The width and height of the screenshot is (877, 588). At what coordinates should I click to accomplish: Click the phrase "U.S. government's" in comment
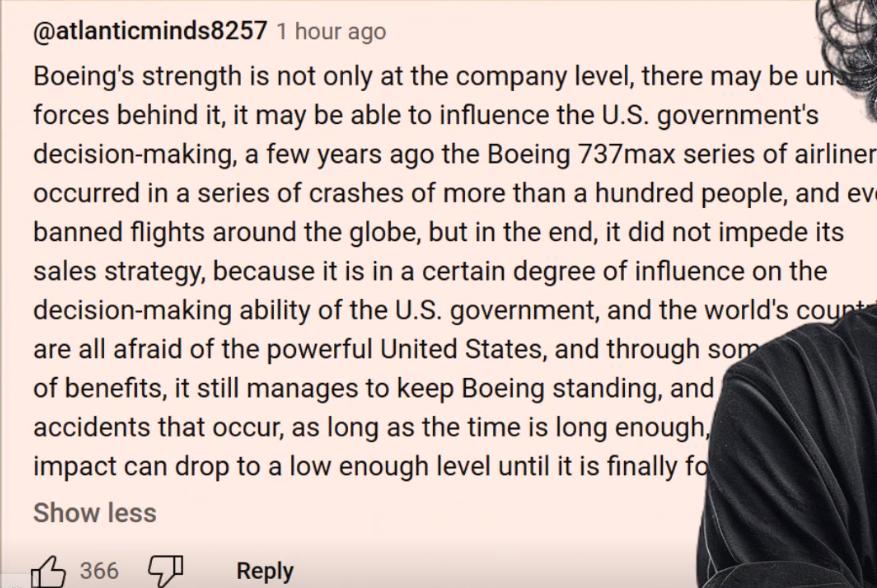click(710, 116)
